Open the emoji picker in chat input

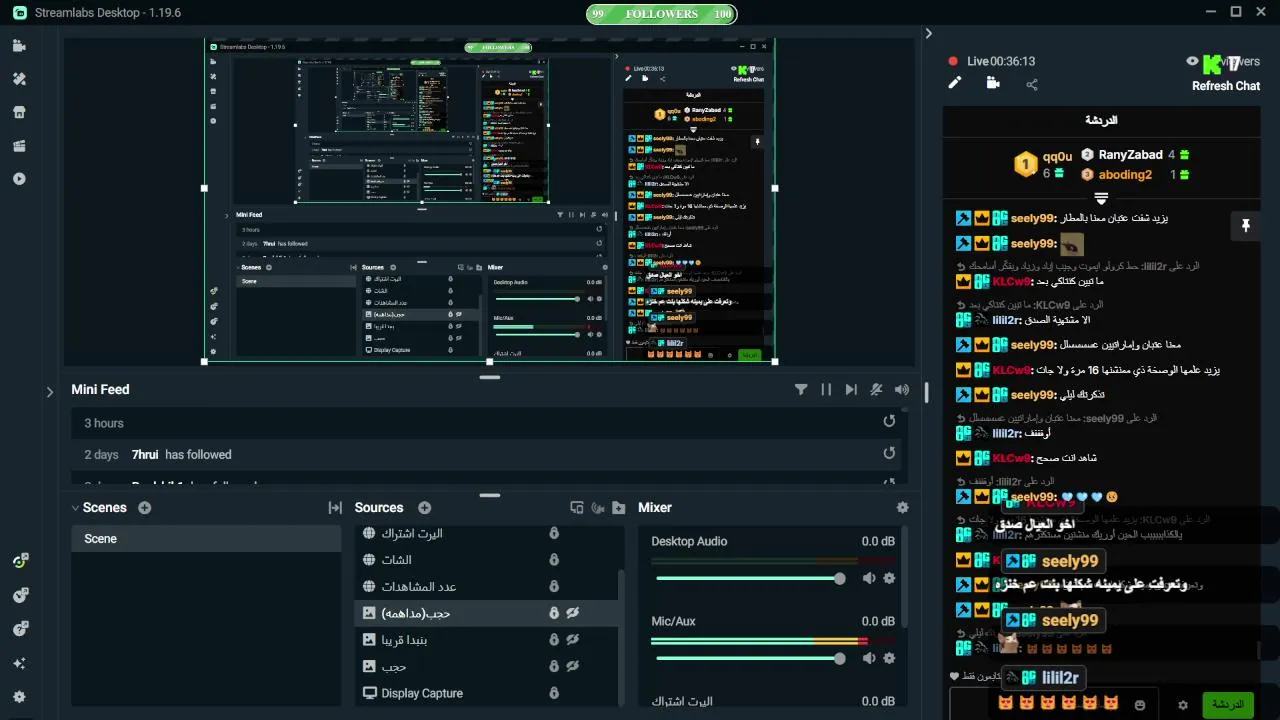(1140, 705)
